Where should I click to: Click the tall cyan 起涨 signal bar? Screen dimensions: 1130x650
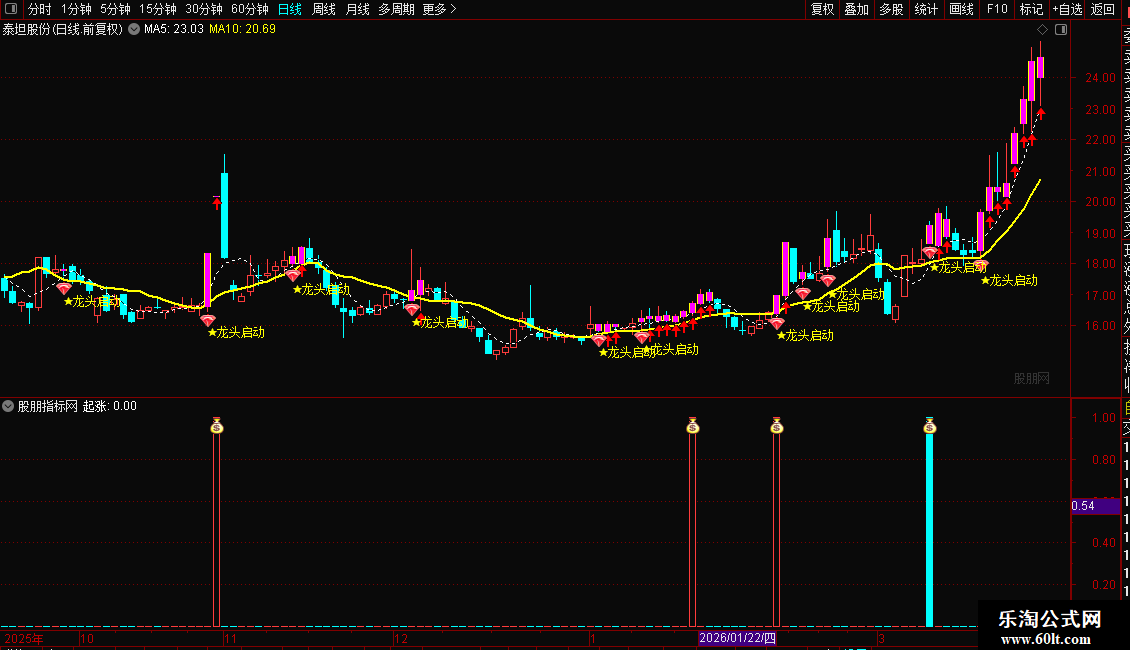[930, 530]
